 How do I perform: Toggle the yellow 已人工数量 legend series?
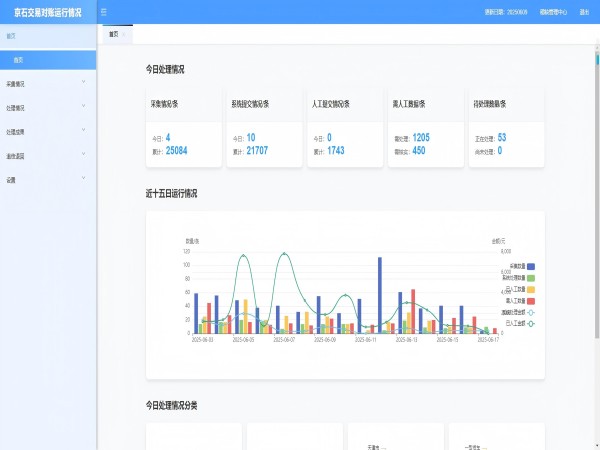point(530,289)
